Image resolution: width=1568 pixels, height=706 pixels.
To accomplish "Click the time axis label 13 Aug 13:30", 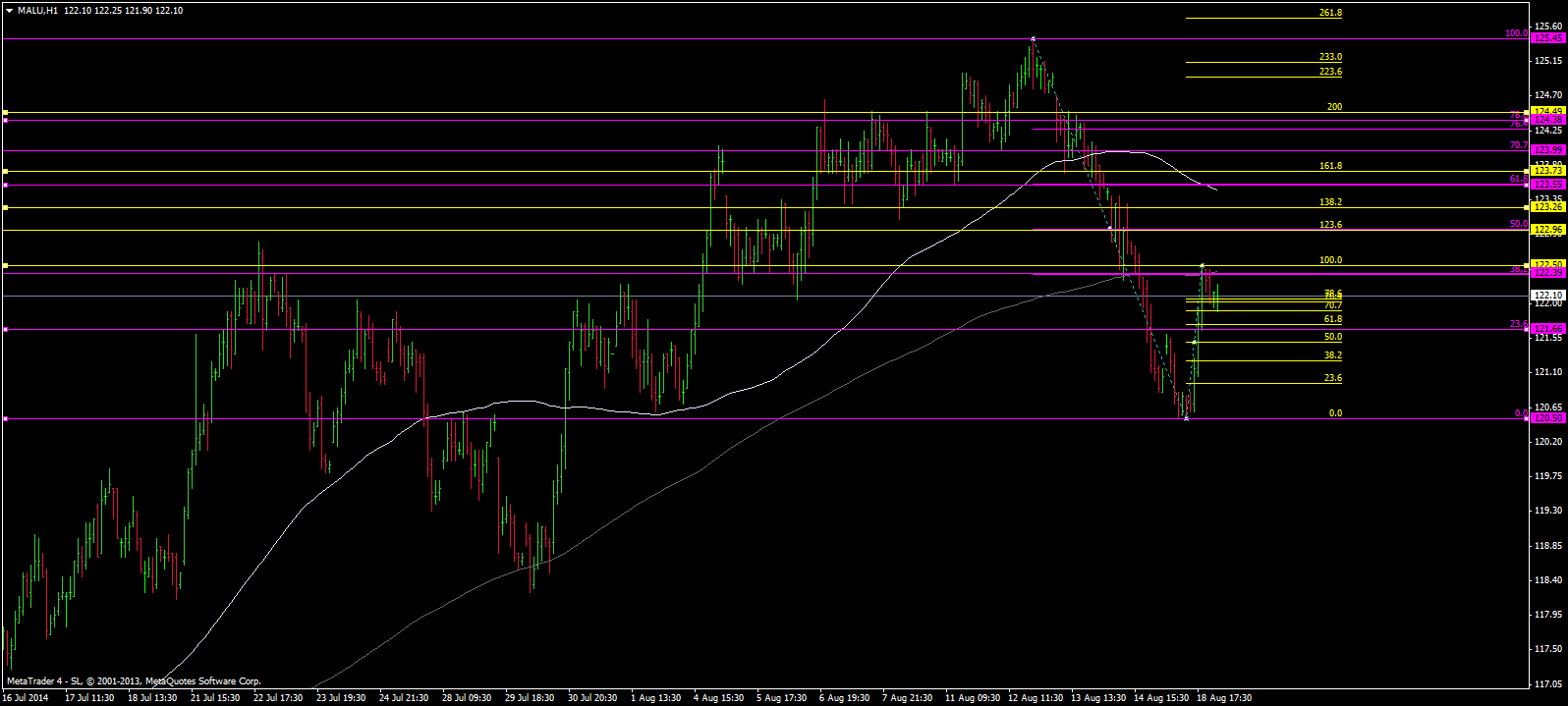I will click(1098, 698).
